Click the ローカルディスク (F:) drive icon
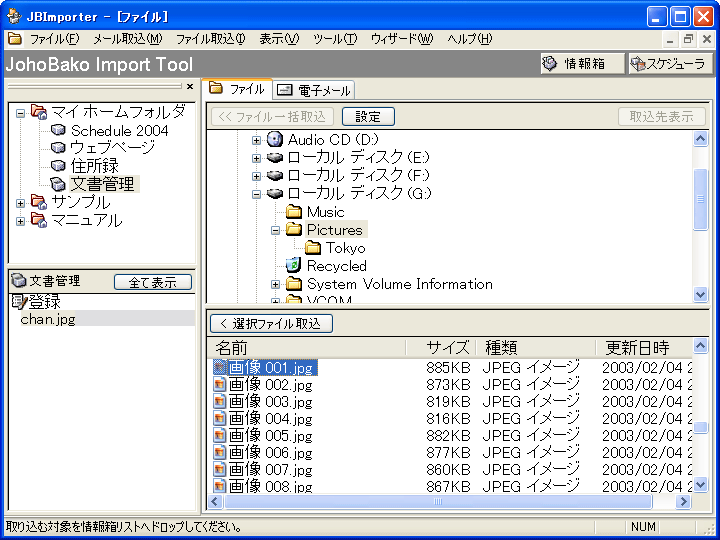Image resolution: width=720 pixels, height=540 pixels. pos(275,175)
